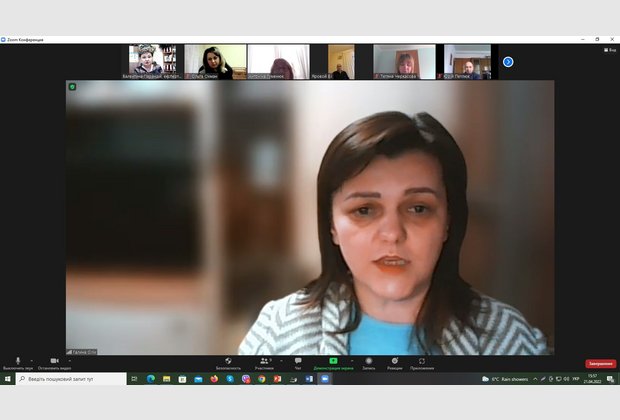Stop video using the camera button

[x=54, y=360]
